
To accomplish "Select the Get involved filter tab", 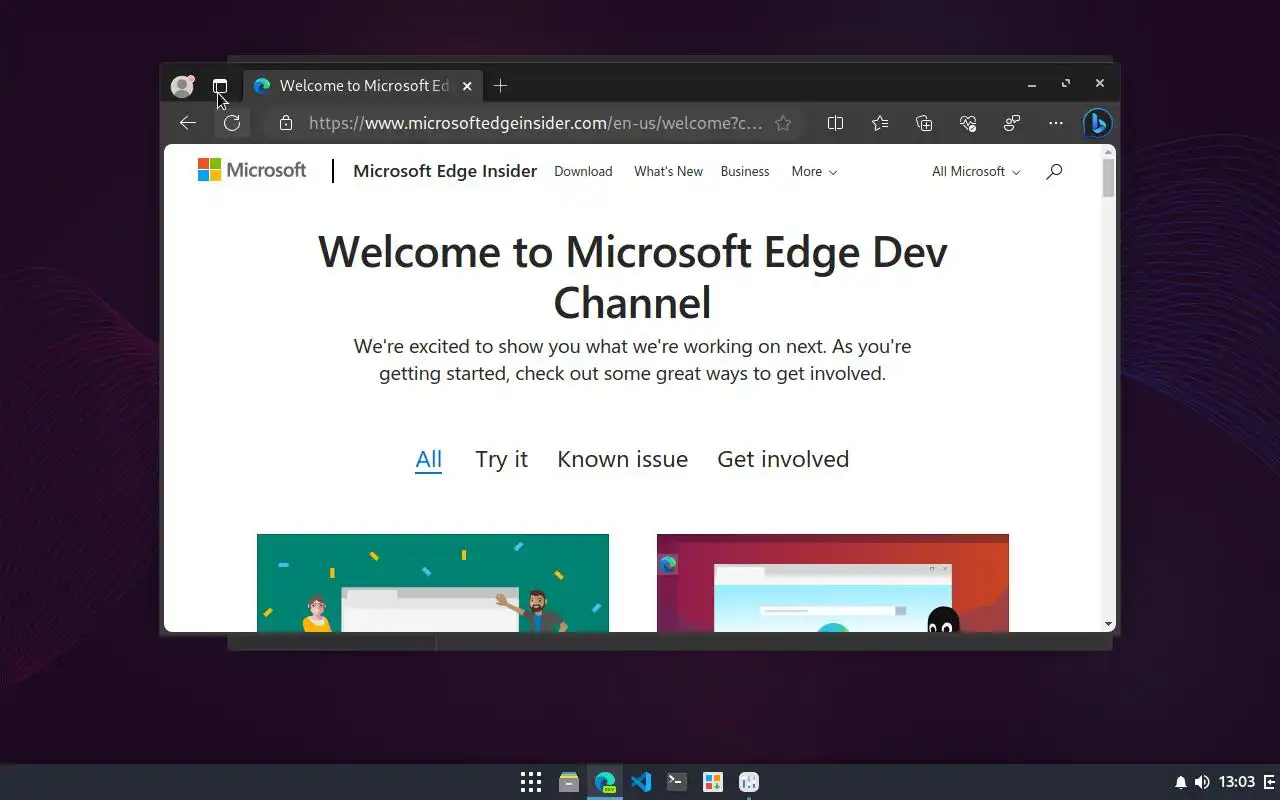I will click(x=783, y=460).
